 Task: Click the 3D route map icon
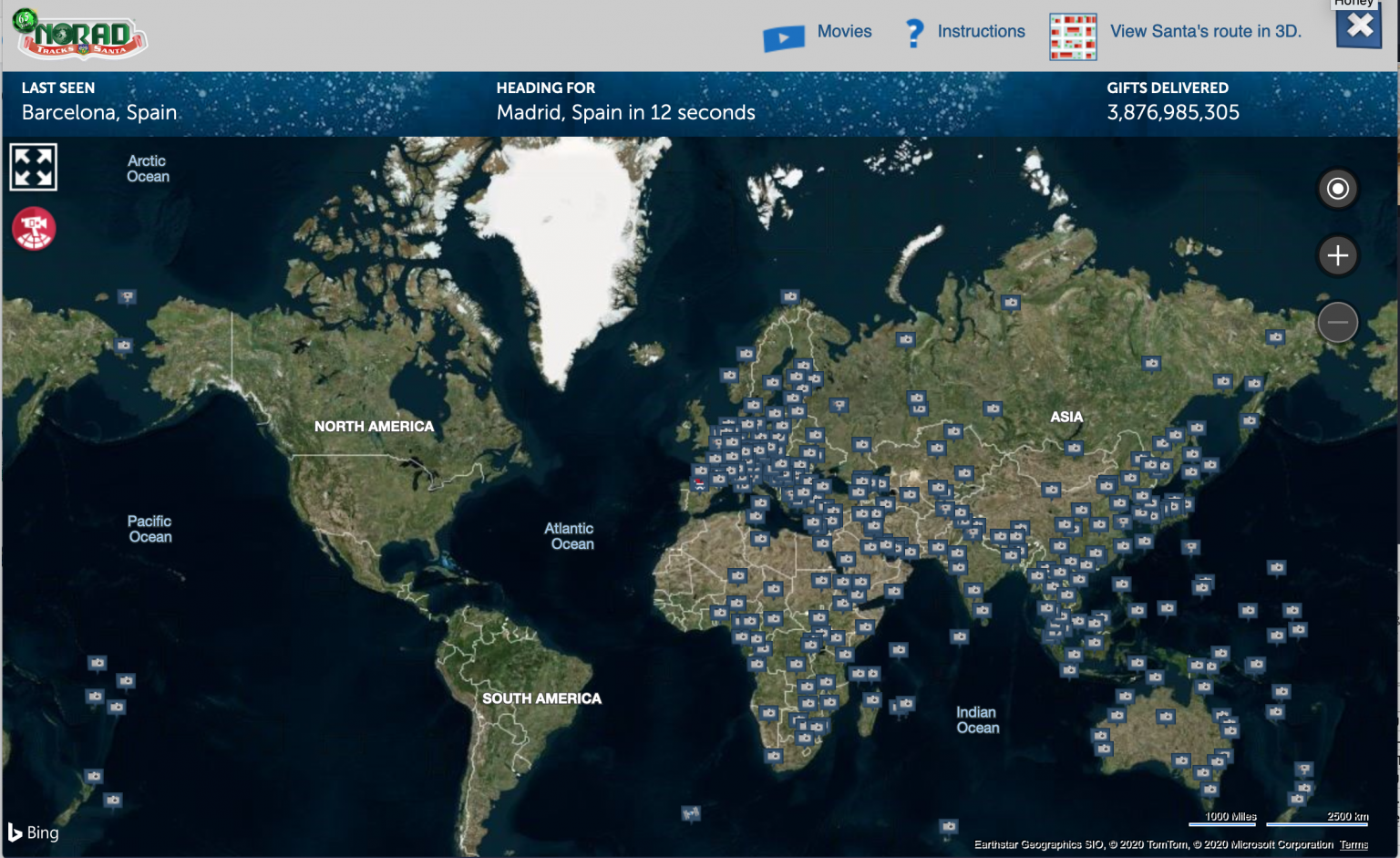point(1072,35)
